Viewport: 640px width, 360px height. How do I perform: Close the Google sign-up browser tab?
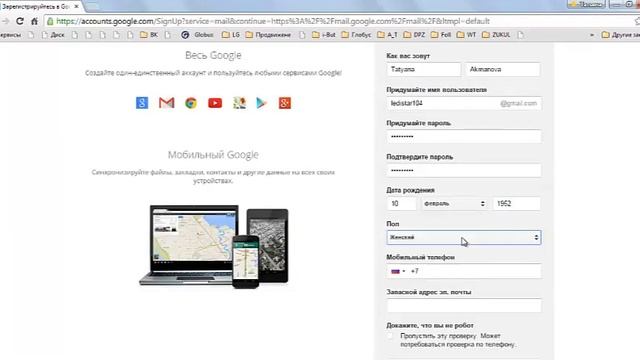pyautogui.click(x=76, y=7)
